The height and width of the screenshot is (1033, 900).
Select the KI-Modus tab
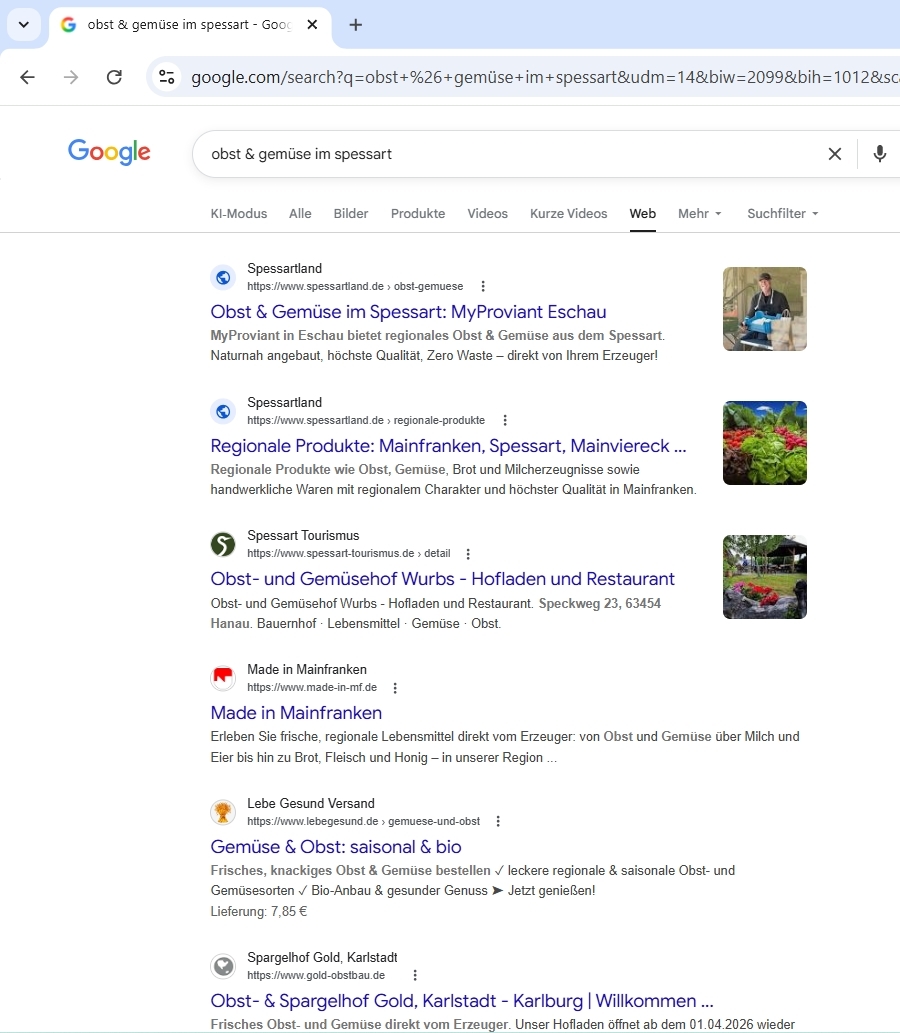point(239,214)
